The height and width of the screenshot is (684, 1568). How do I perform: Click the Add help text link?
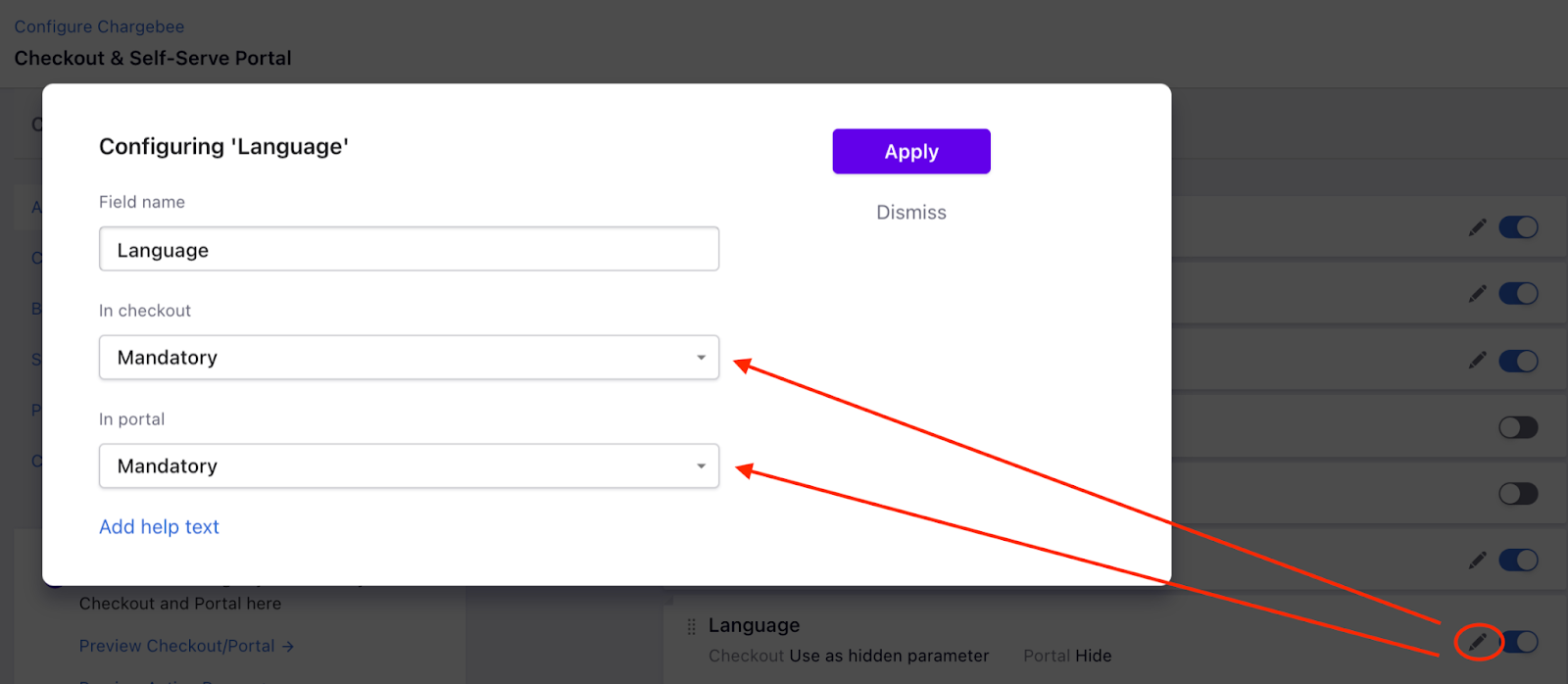click(159, 527)
